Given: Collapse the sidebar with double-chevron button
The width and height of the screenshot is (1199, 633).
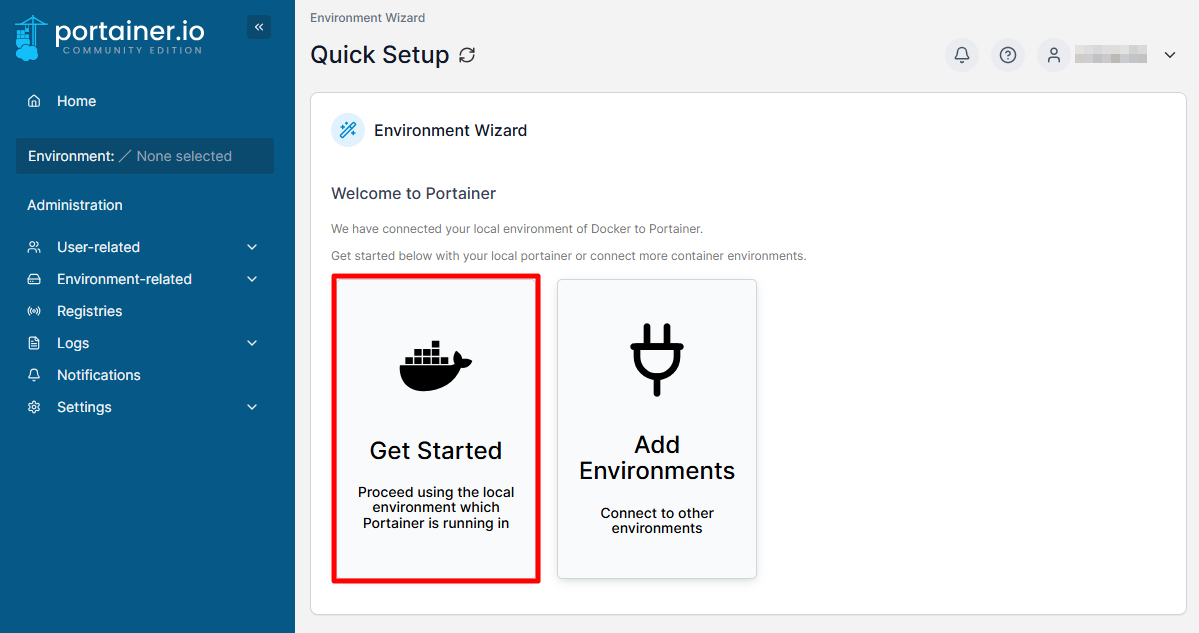Looking at the screenshot, I should [x=259, y=28].
